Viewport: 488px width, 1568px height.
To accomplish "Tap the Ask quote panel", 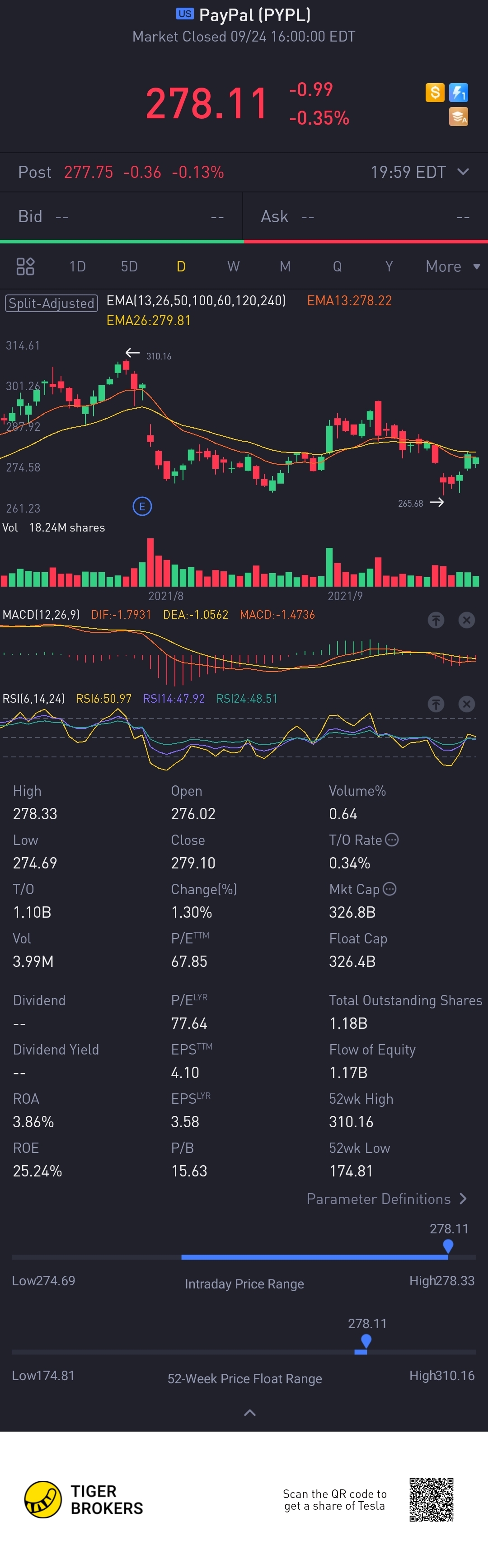I will 366,216.
